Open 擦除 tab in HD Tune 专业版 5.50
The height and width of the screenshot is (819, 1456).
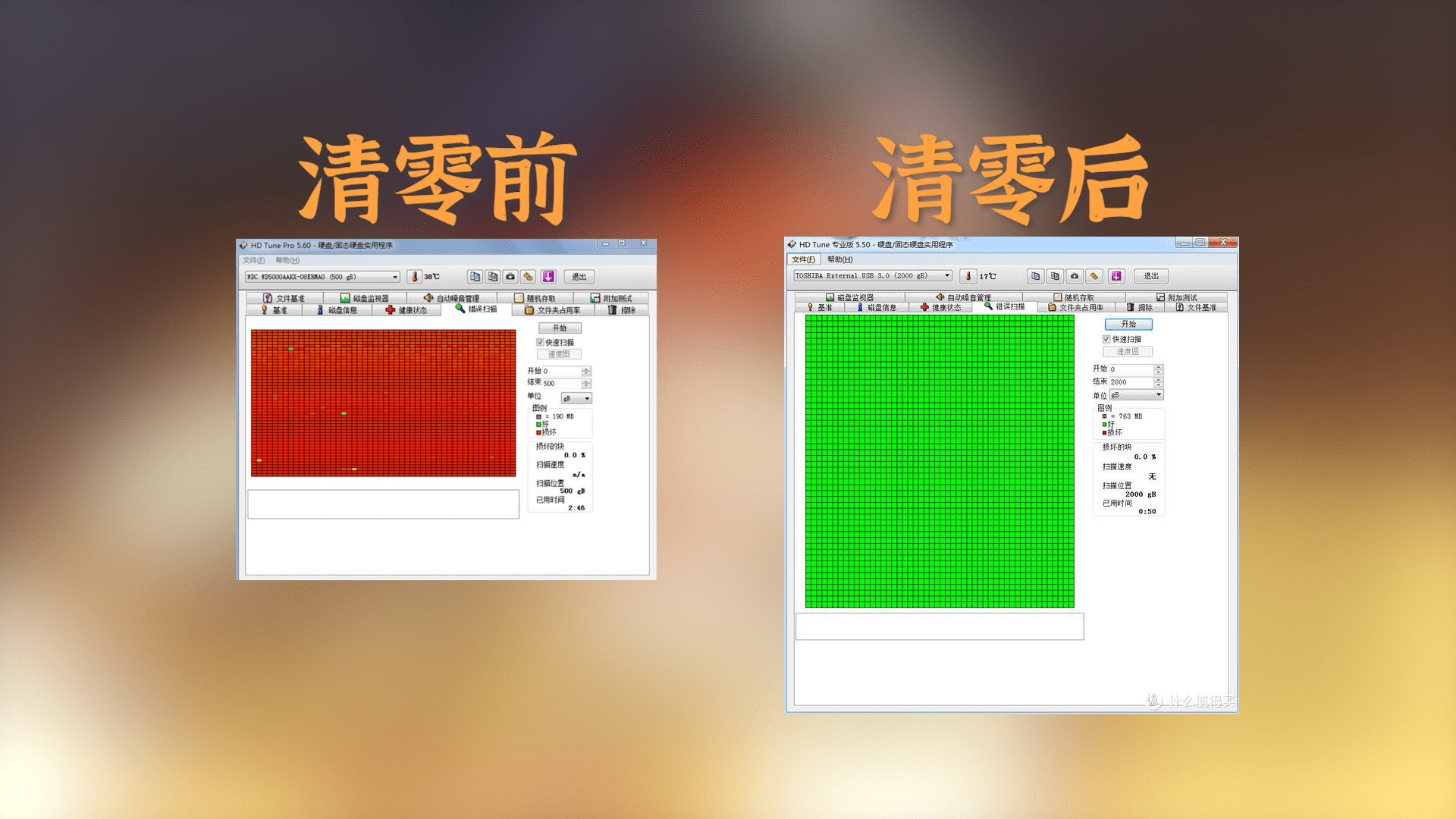pyautogui.click(x=1140, y=307)
